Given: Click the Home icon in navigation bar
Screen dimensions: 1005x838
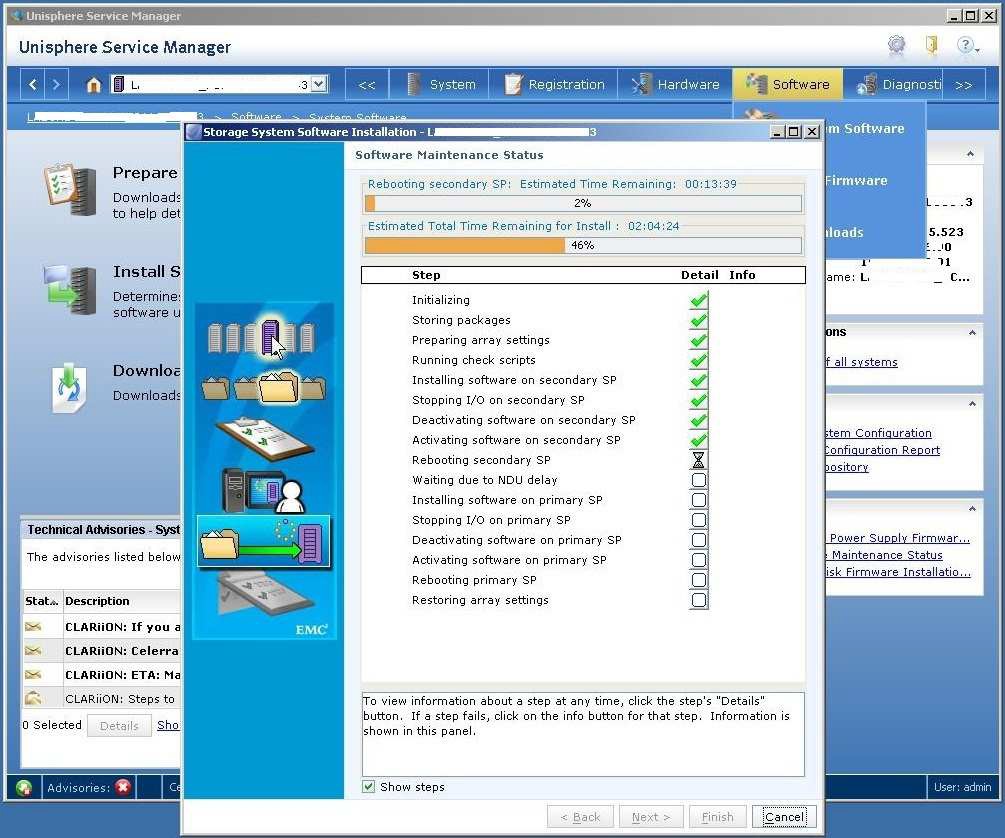Looking at the screenshot, I should coord(94,85).
